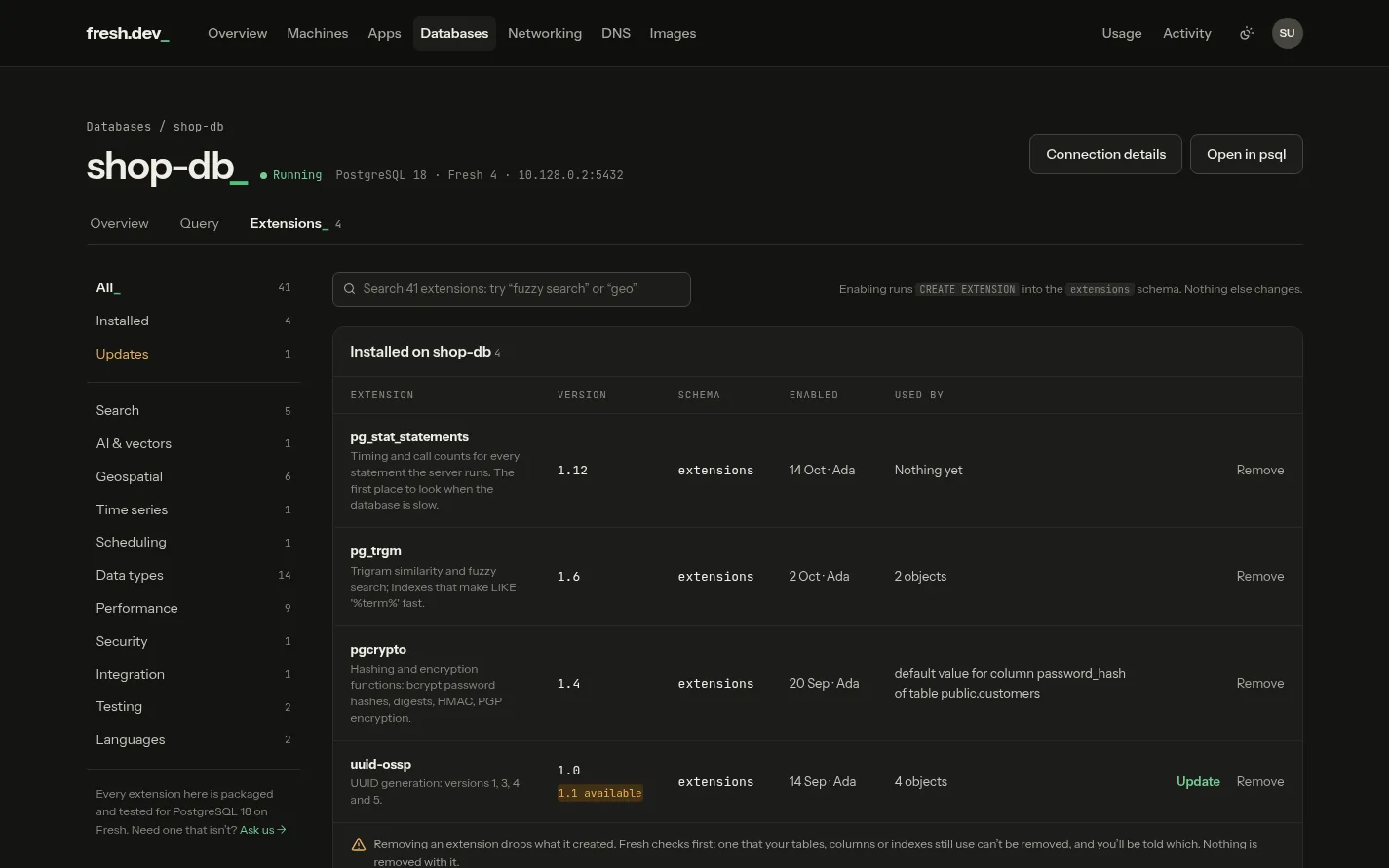This screenshot has width=1389, height=868.
Task: Click the Connection details button
Action: click(x=1105, y=154)
